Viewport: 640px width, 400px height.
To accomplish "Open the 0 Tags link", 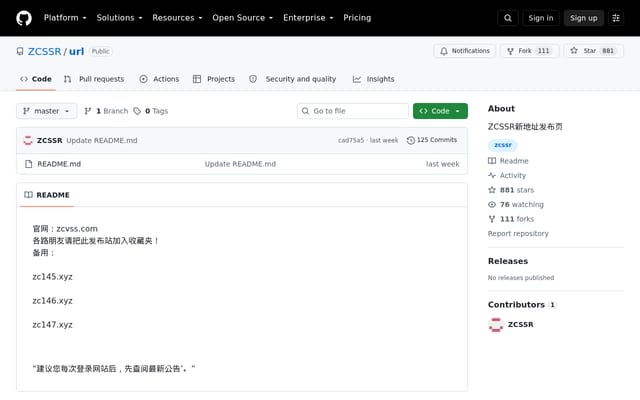I will click(x=151, y=111).
